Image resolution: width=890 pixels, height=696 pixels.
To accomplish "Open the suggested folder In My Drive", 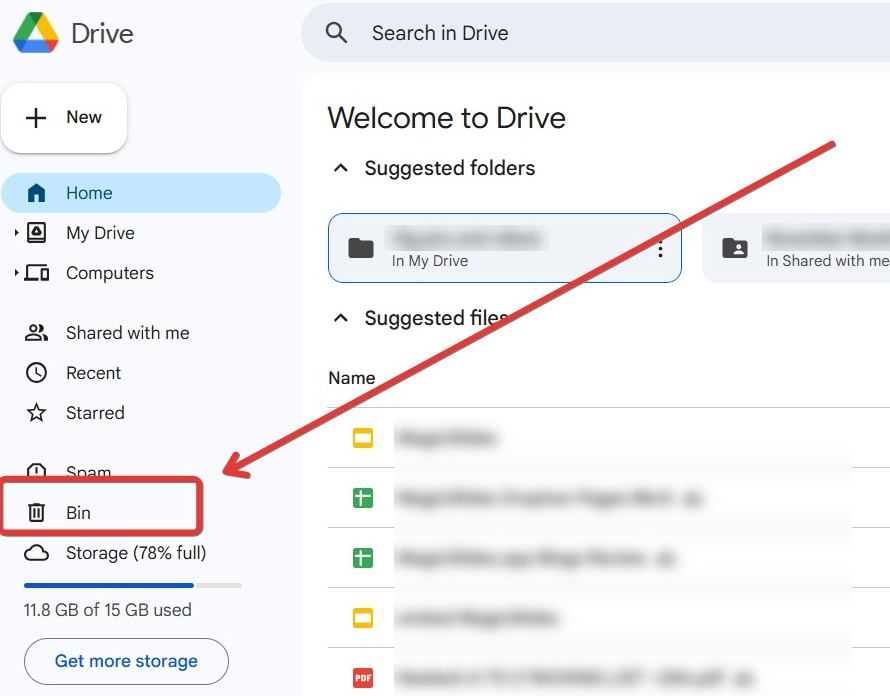I will point(505,248).
